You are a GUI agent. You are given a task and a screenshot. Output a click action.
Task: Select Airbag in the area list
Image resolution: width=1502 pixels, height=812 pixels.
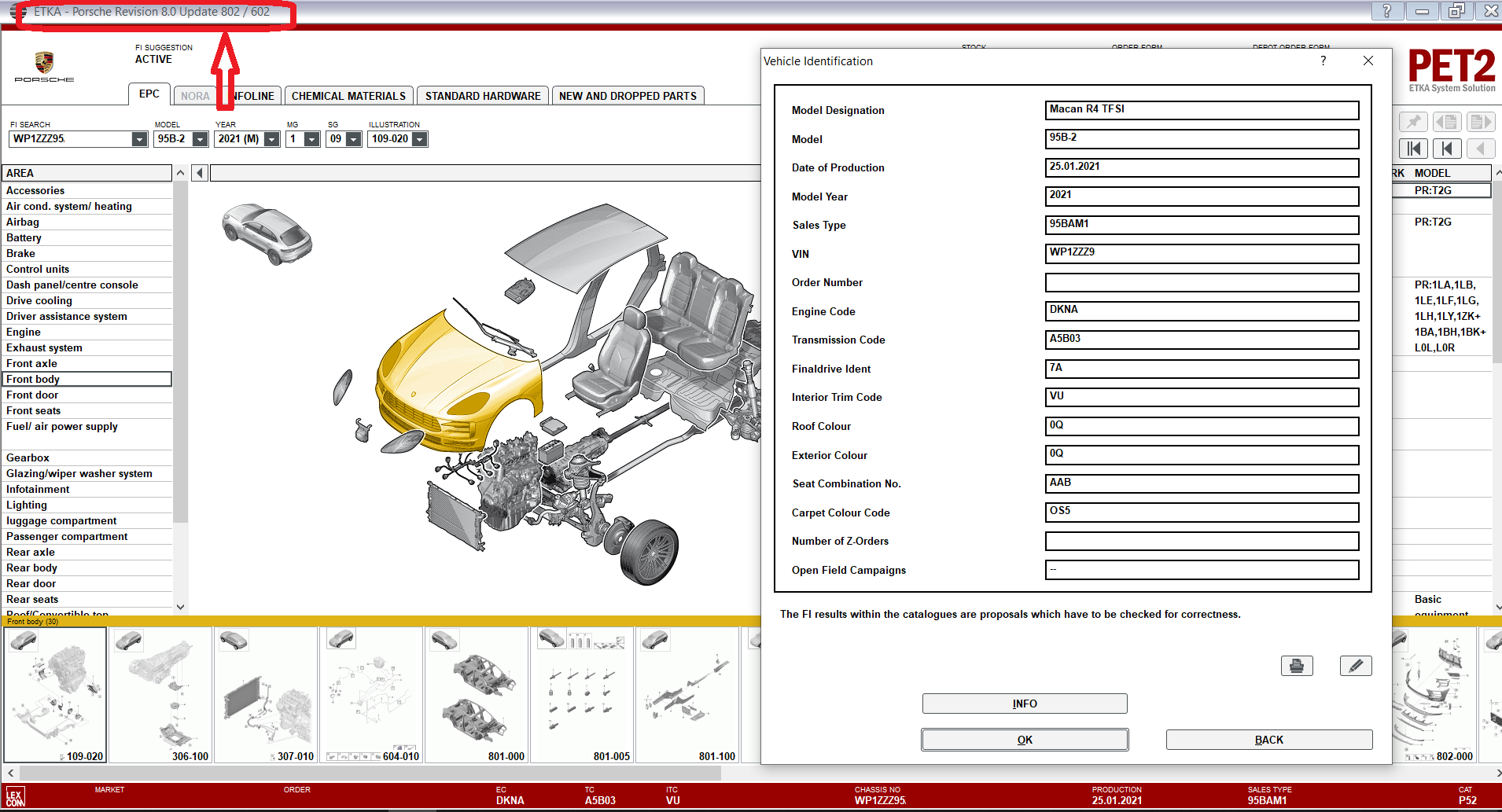87,222
